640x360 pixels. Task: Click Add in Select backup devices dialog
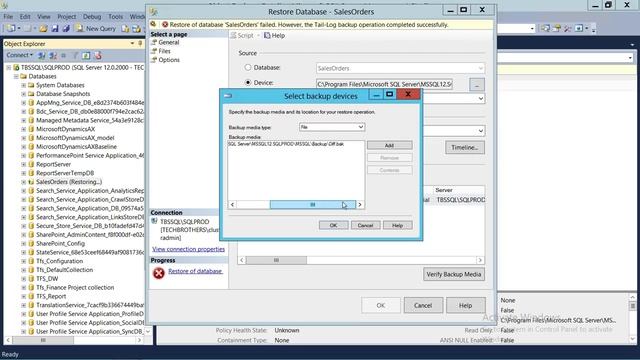pyautogui.click(x=389, y=145)
